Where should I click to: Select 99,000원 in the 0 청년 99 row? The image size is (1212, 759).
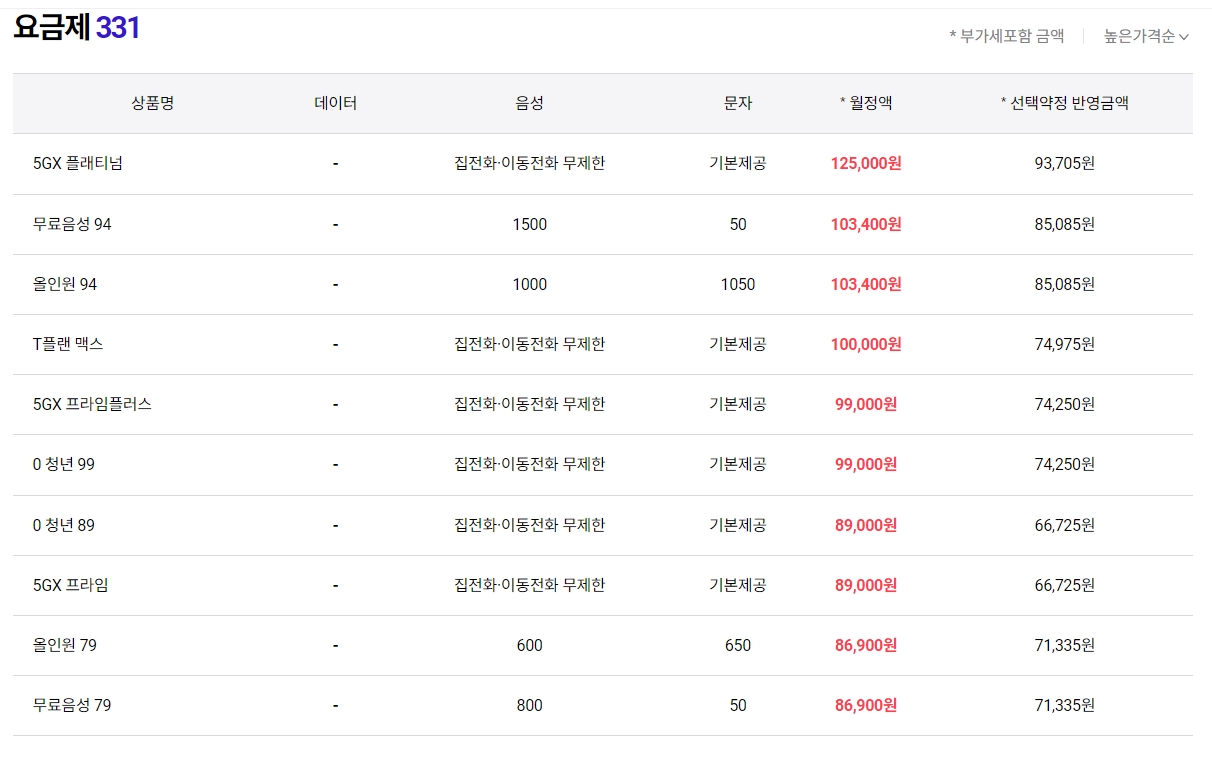pos(866,464)
